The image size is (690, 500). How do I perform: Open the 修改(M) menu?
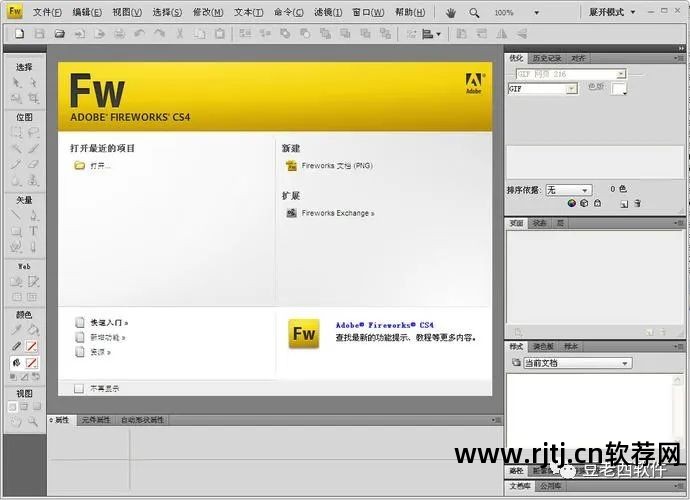tap(208, 12)
